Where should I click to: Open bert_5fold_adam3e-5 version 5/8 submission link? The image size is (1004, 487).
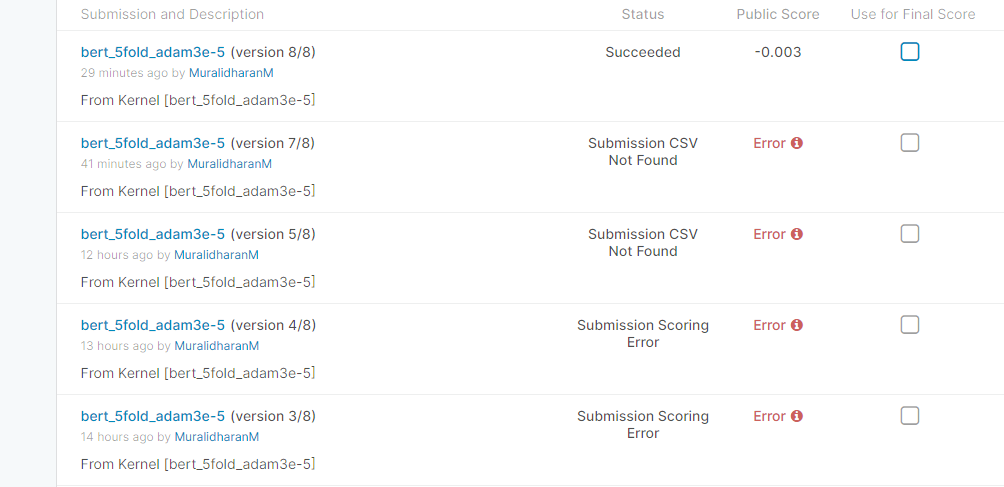tap(153, 234)
